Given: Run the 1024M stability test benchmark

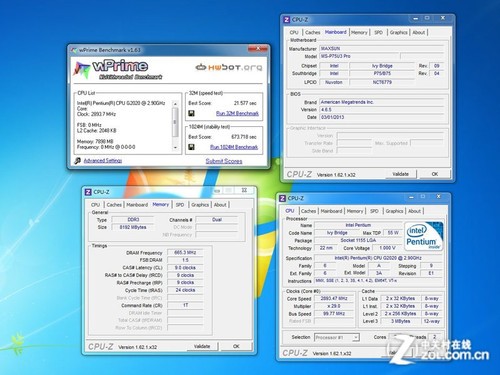Looking at the screenshot, I should click(234, 147).
